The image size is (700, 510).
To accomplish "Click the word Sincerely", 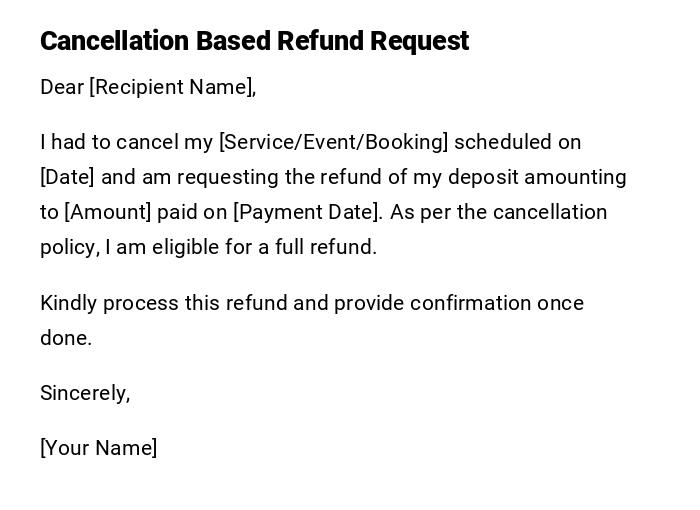I will point(84,393).
